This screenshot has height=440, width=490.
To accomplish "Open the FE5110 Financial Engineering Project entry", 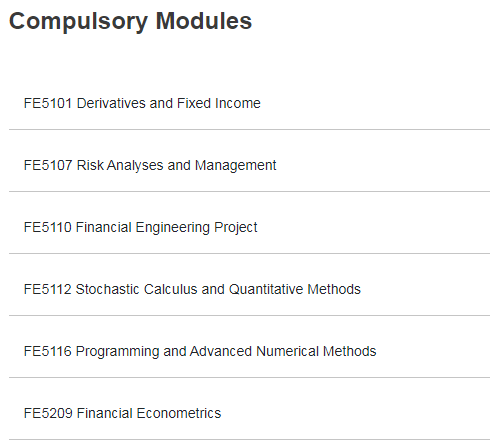I will point(249,227).
